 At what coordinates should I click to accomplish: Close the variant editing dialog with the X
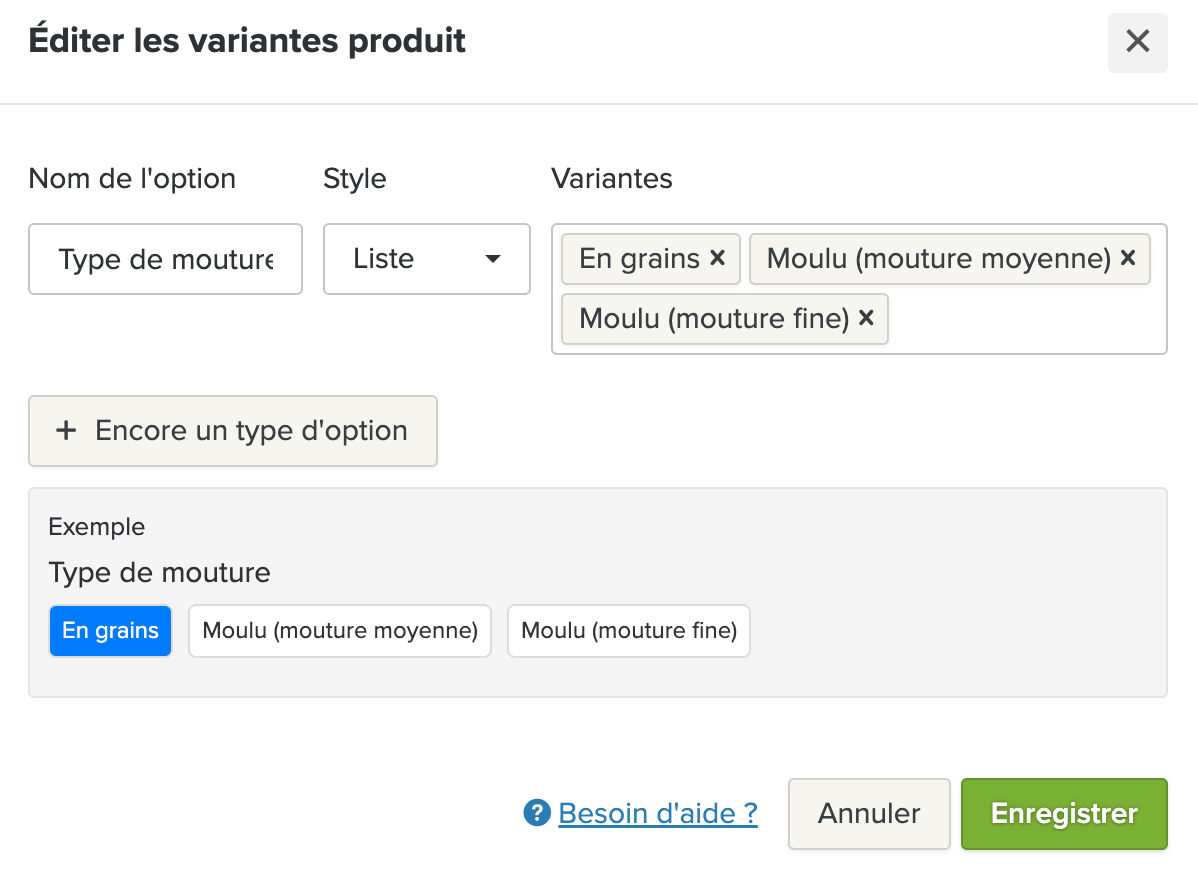coord(1137,42)
